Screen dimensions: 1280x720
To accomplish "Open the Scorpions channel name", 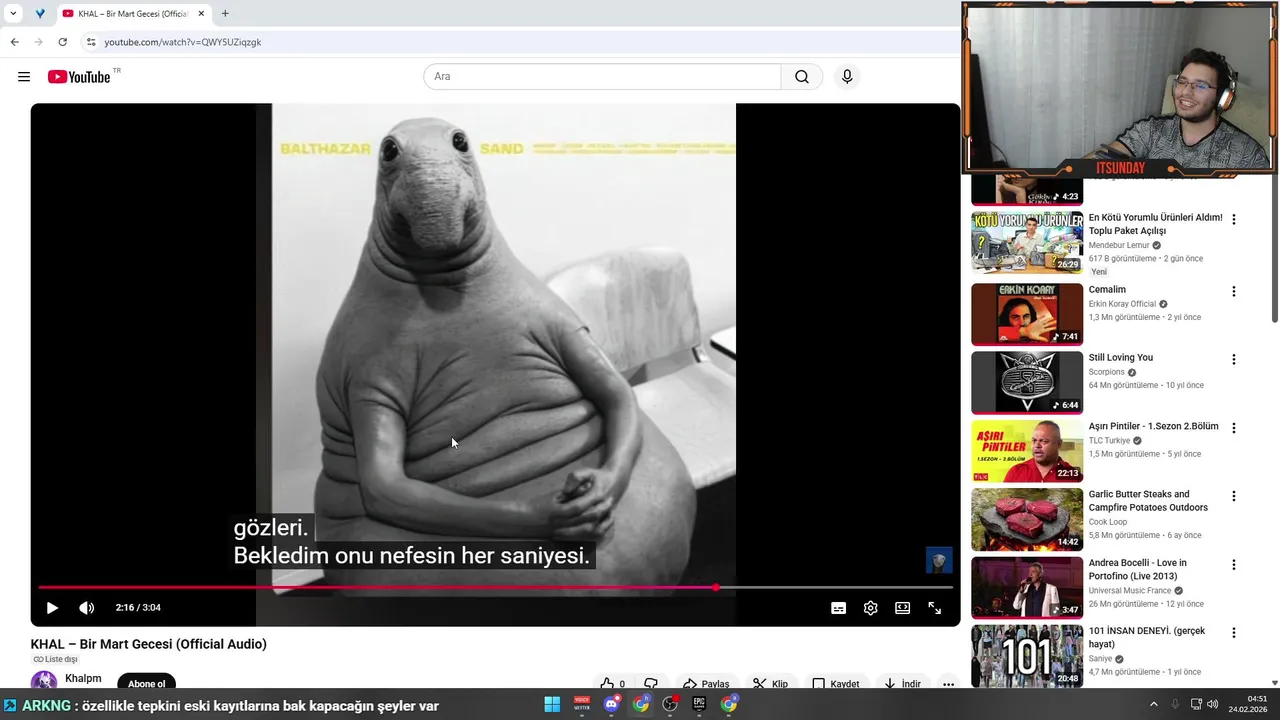I will (x=1107, y=372).
